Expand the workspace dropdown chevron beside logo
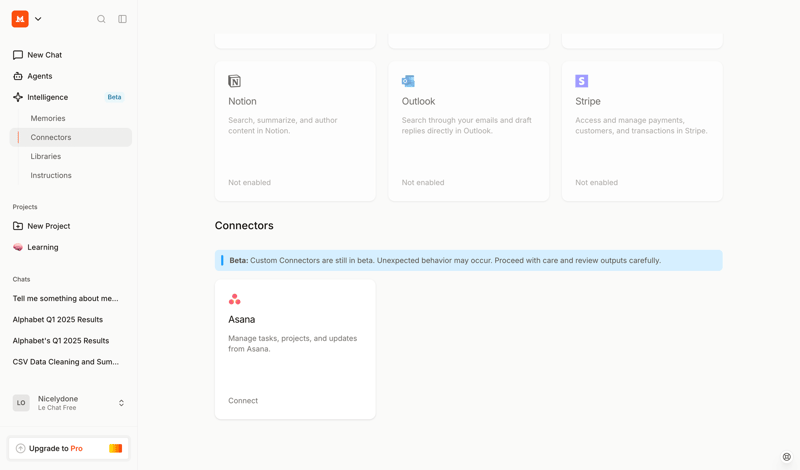Screen dimensions: 800x470 coord(38,19)
